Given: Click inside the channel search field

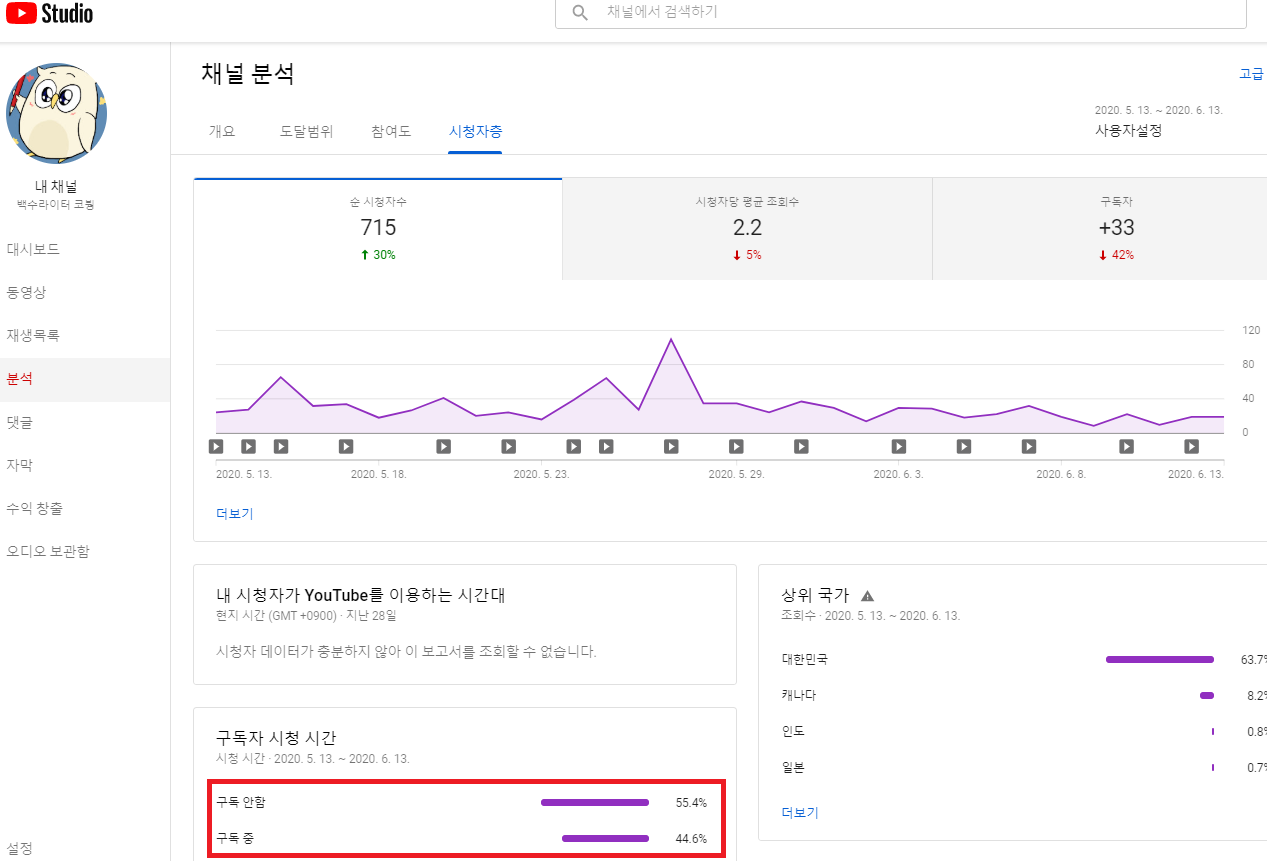Looking at the screenshot, I should [900, 13].
